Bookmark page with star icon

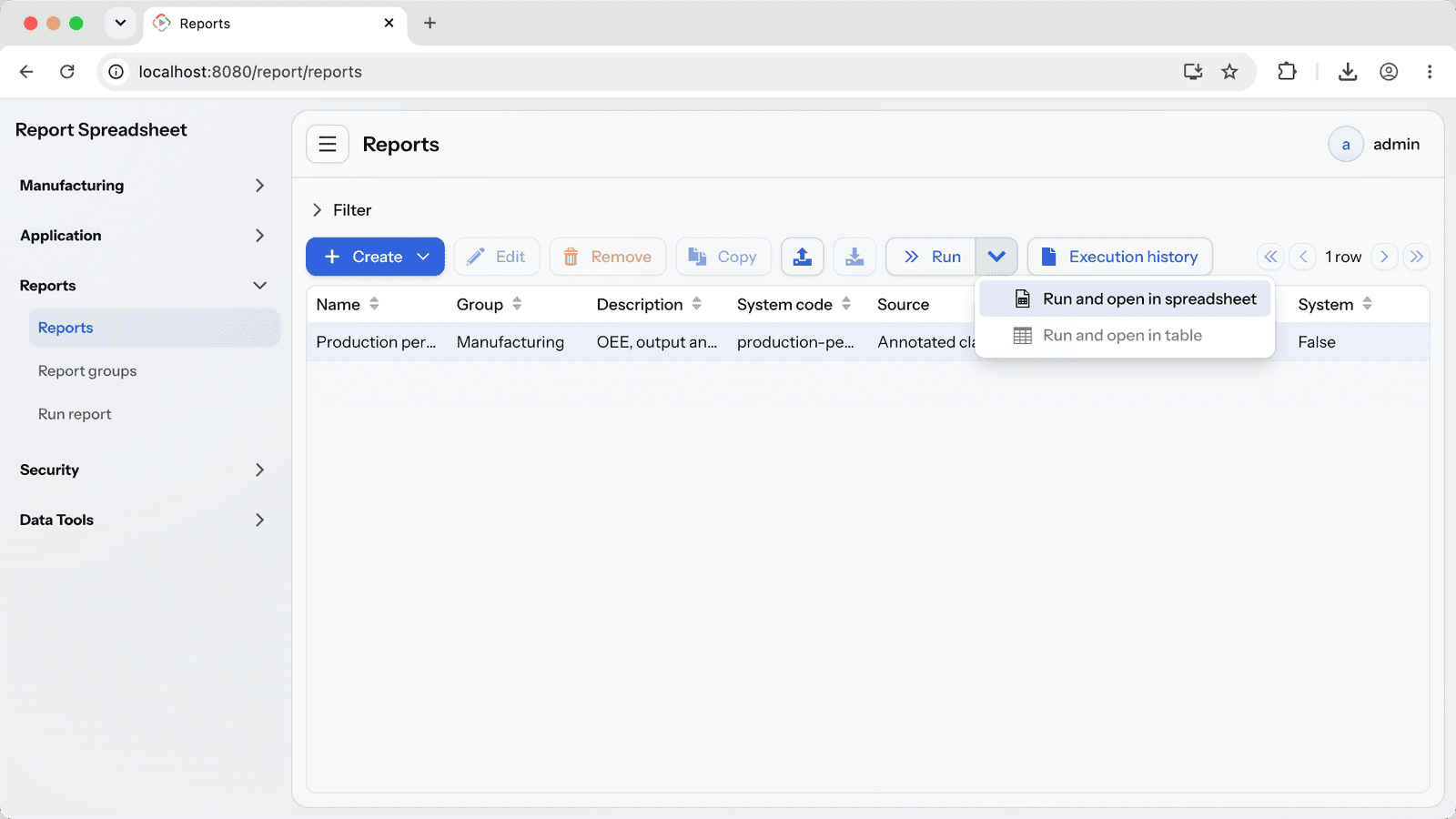point(1229,72)
